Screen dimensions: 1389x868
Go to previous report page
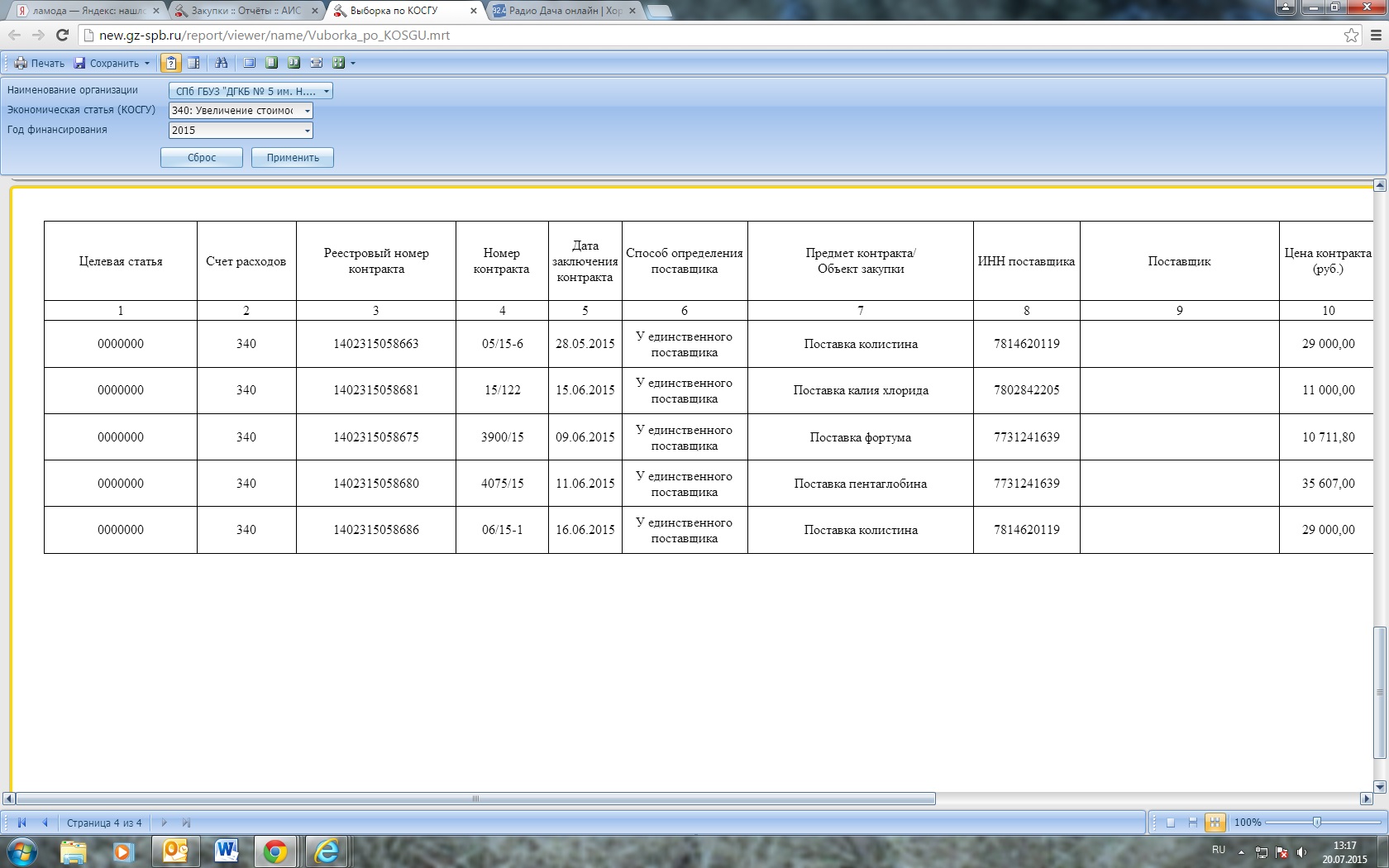[x=45, y=823]
